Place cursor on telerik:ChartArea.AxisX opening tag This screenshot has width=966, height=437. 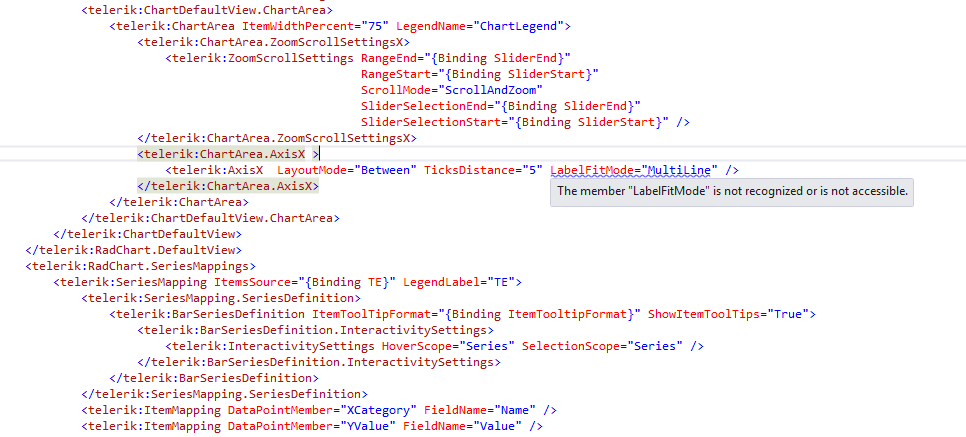point(228,154)
